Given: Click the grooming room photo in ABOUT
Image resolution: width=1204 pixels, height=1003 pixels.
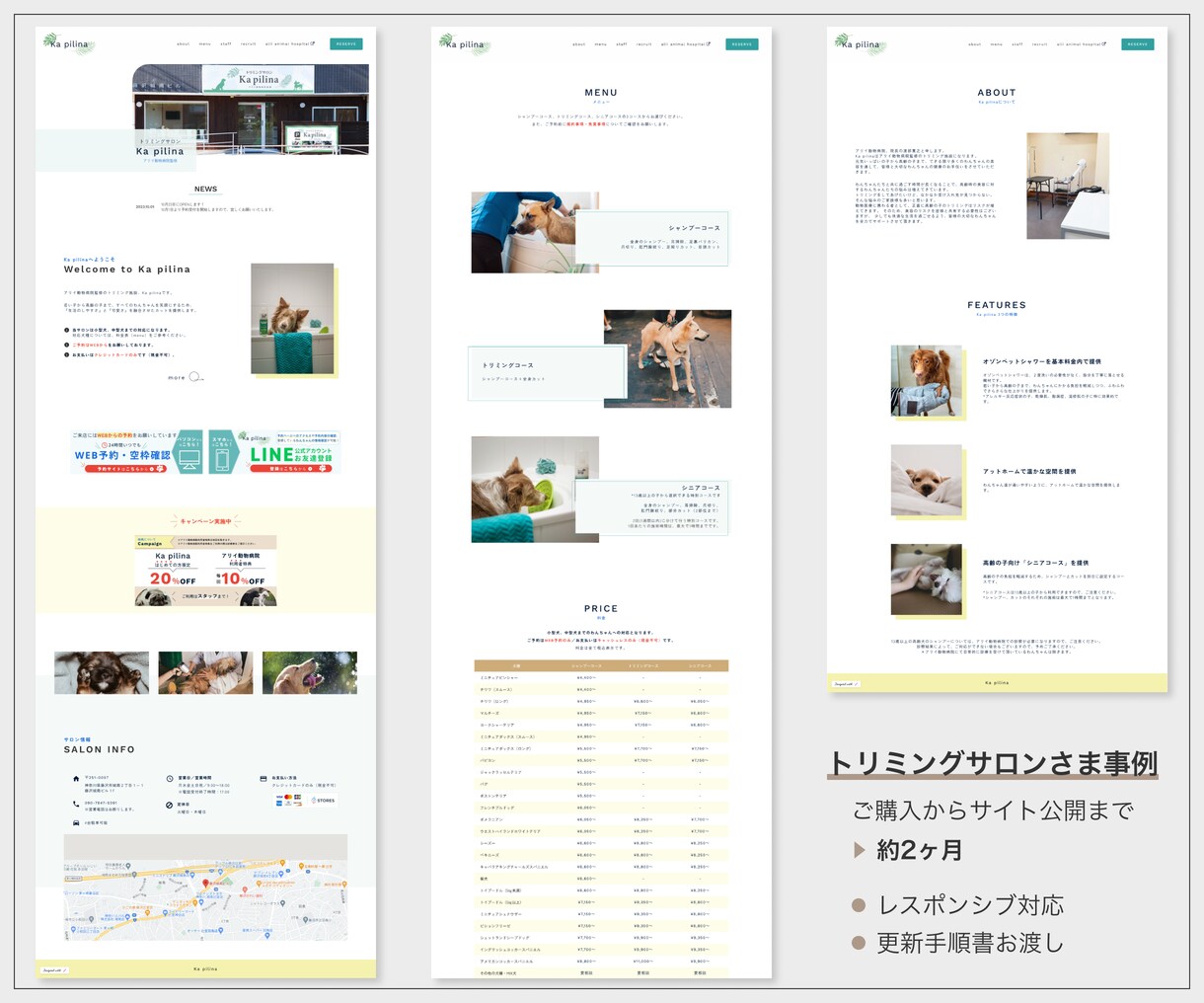Looking at the screenshot, I should click(x=1068, y=186).
